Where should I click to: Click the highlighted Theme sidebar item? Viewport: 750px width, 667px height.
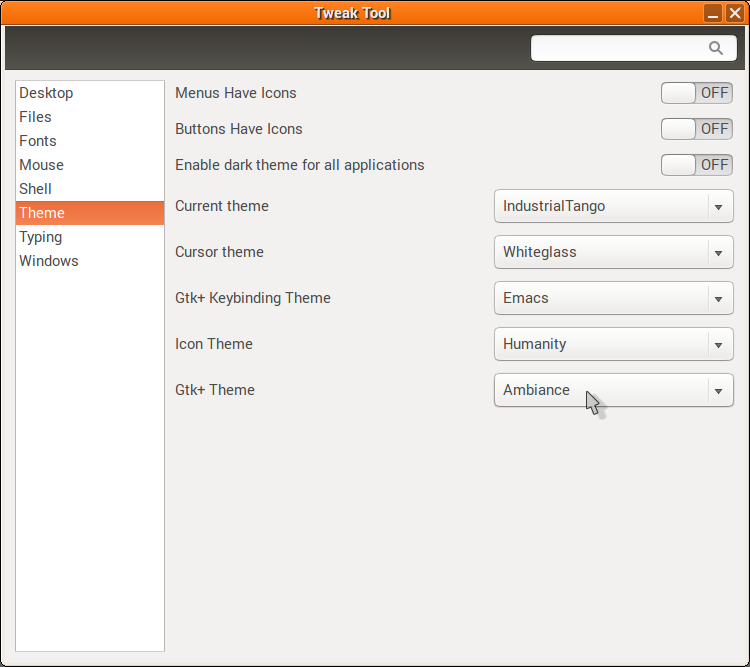pyautogui.click(x=42, y=213)
